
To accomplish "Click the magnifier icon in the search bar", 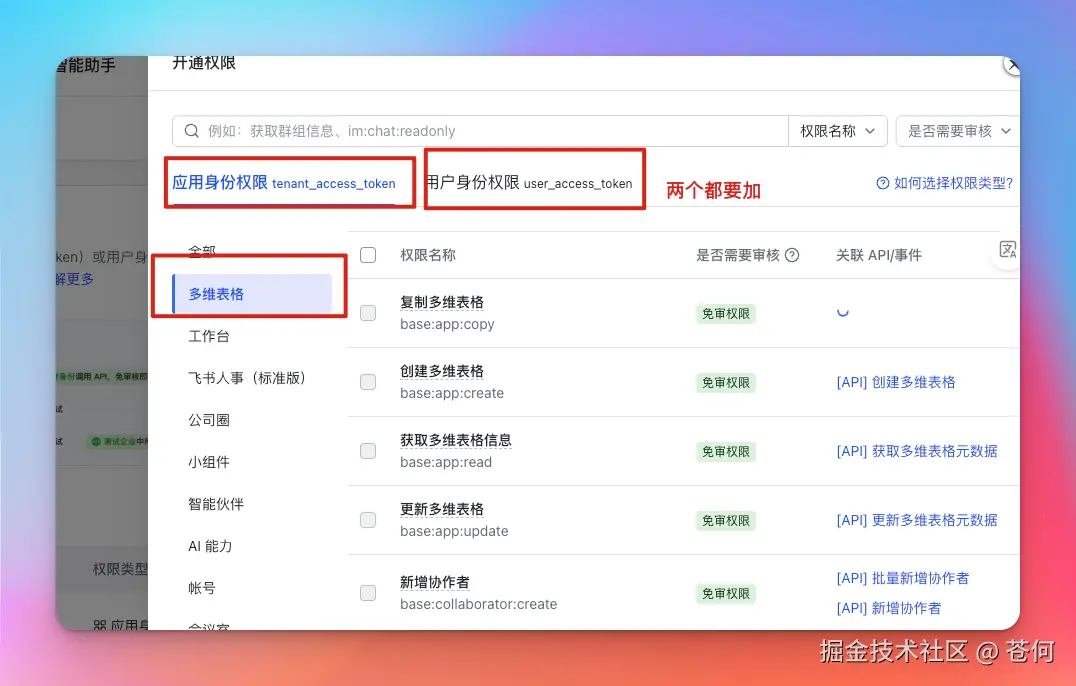I will click(x=191, y=130).
